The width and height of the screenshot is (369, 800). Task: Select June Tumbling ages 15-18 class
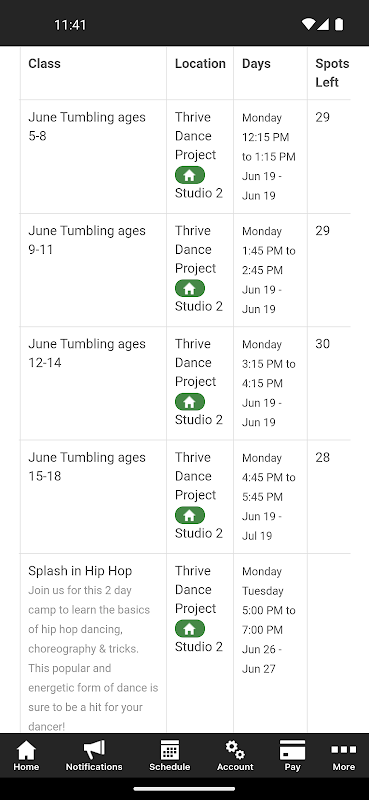(x=87, y=466)
